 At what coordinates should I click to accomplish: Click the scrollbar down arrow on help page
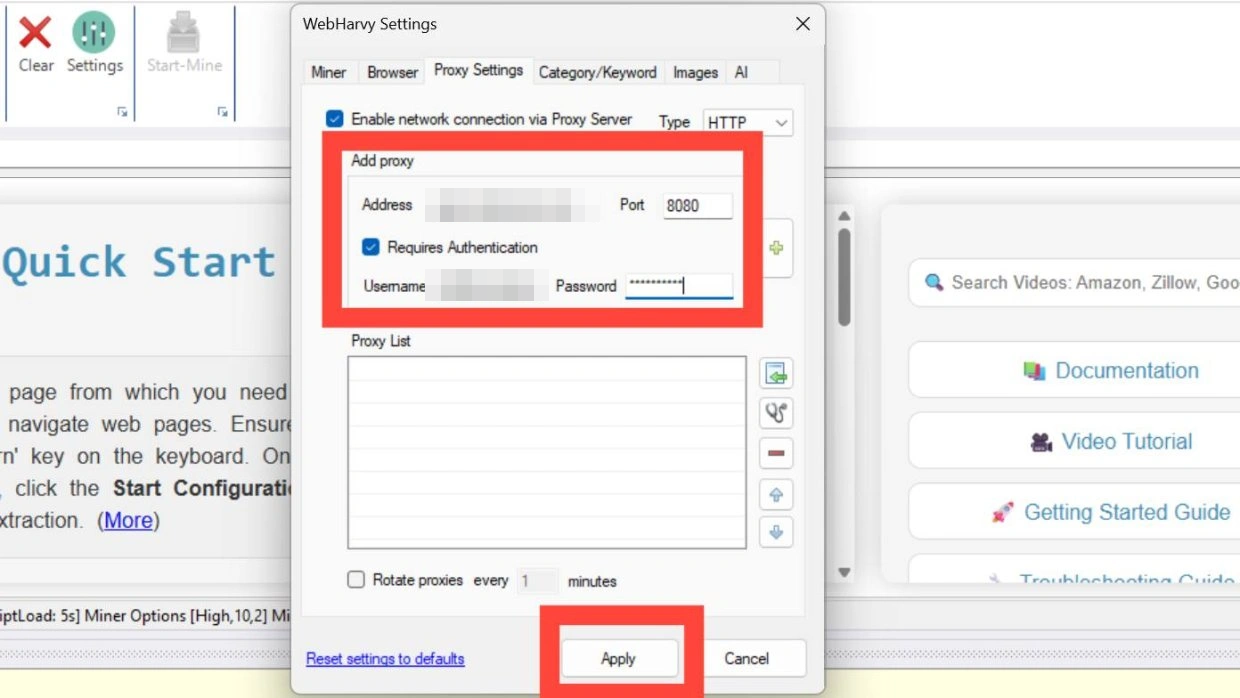click(844, 572)
